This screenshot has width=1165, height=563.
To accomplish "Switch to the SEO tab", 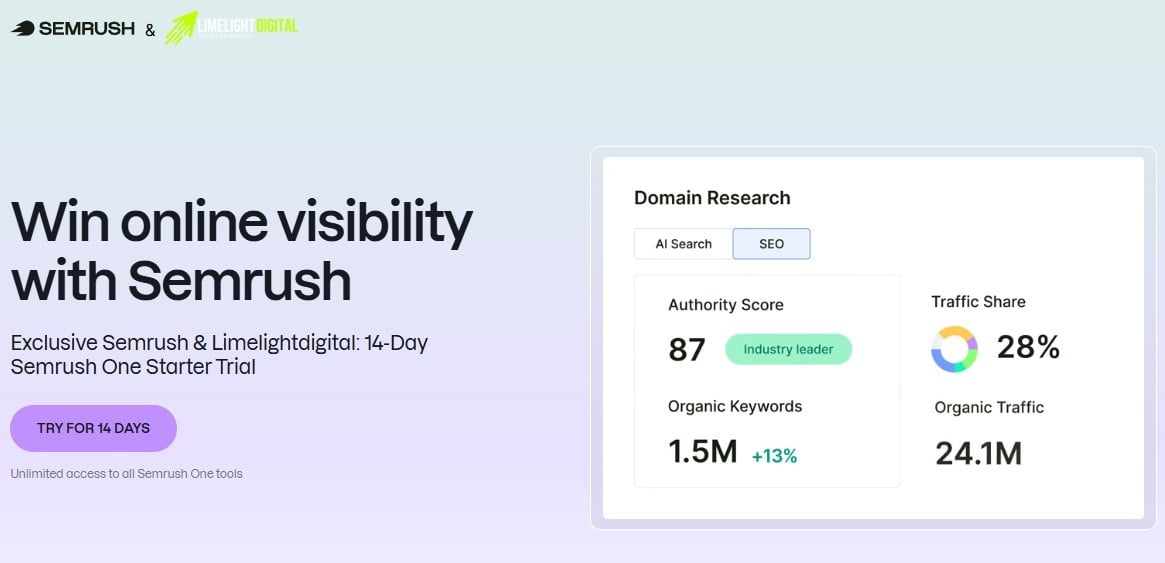I will coord(771,244).
